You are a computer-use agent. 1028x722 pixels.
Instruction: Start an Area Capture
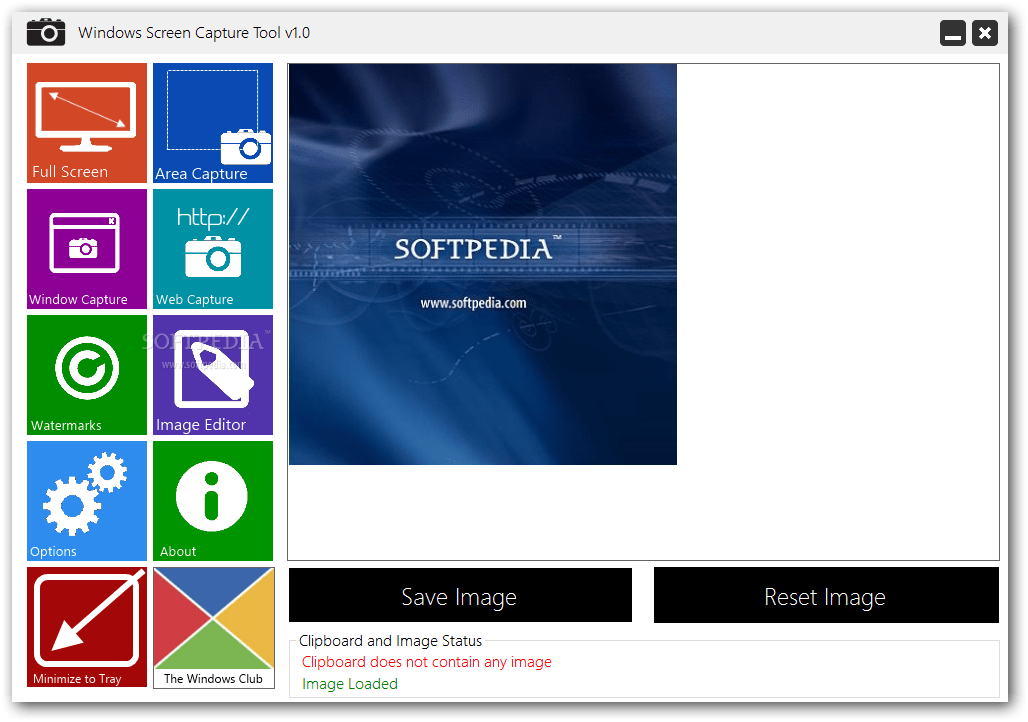click(x=212, y=122)
